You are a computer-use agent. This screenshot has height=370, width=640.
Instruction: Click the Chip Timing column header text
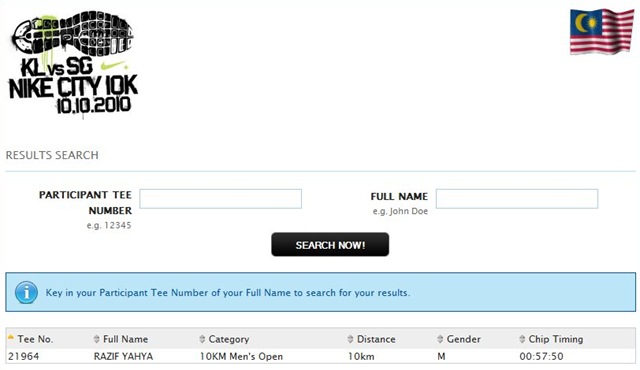pos(556,339)
